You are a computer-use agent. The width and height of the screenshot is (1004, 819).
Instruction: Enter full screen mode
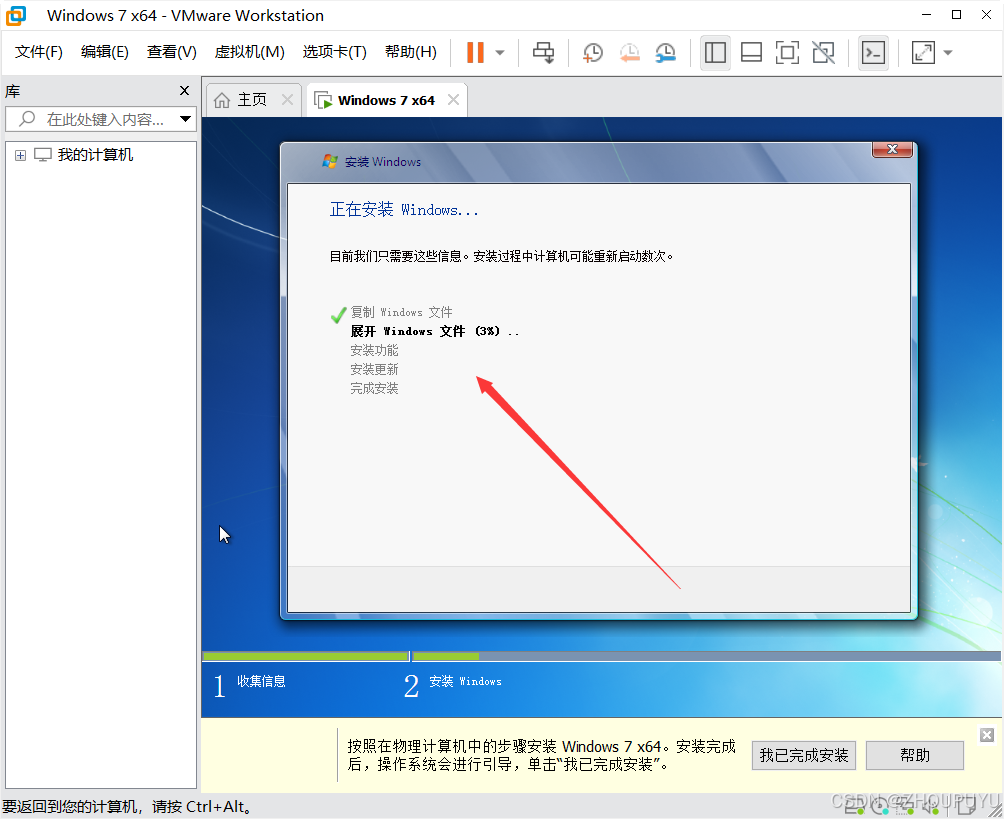coord(787,53)
